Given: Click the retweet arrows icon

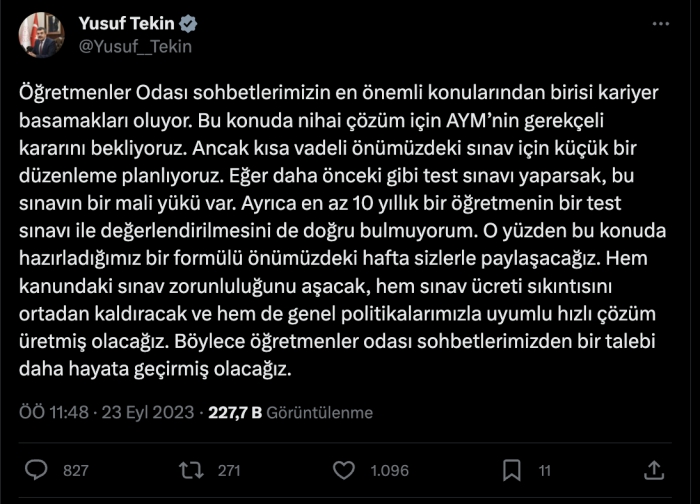Looking at the screenshot, I should pos(190,470).
